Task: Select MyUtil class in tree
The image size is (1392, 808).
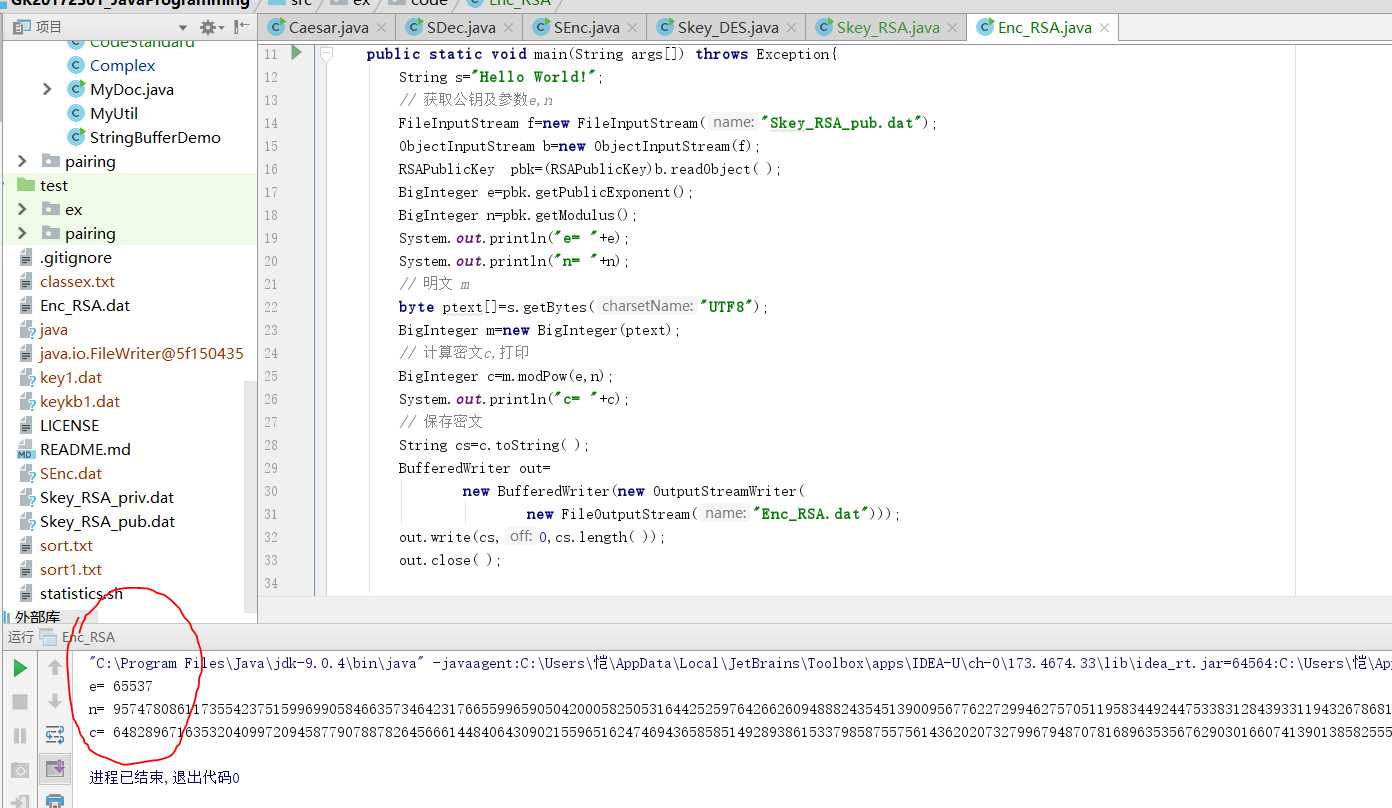Action: coord(114,113)
